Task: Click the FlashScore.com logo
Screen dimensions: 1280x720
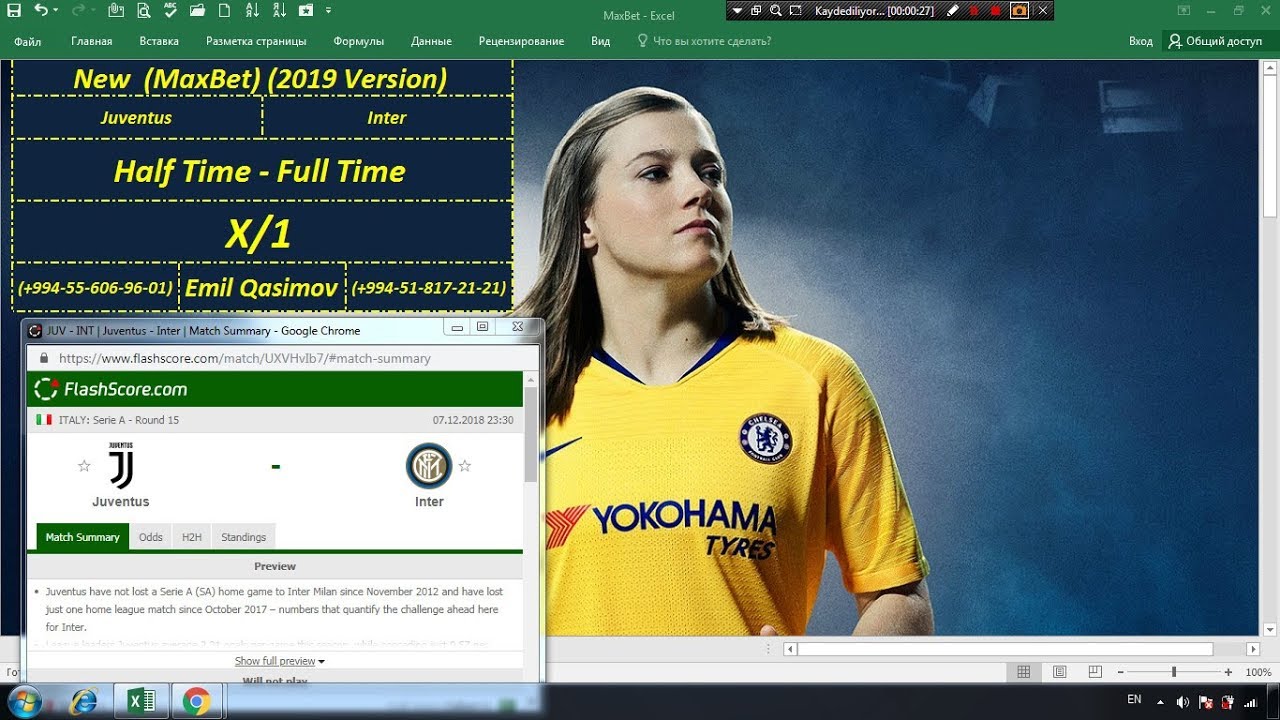Action: (110, 389)
